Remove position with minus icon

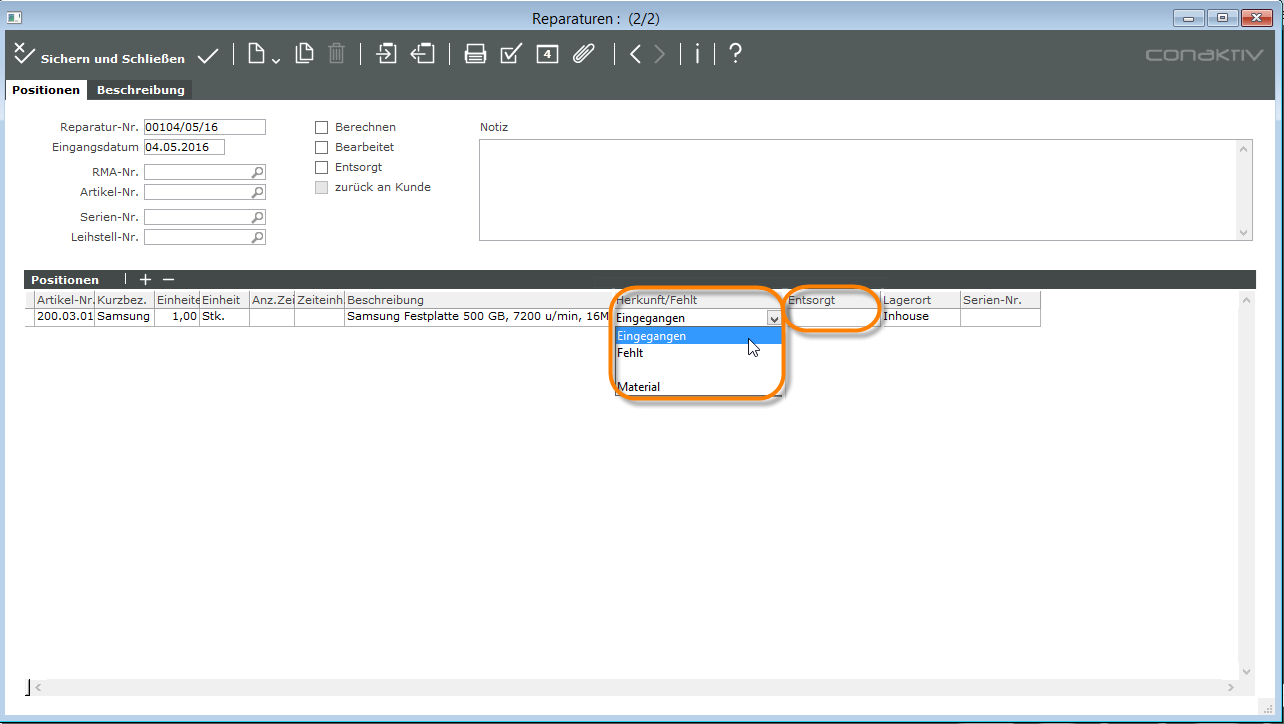[168, 280]
